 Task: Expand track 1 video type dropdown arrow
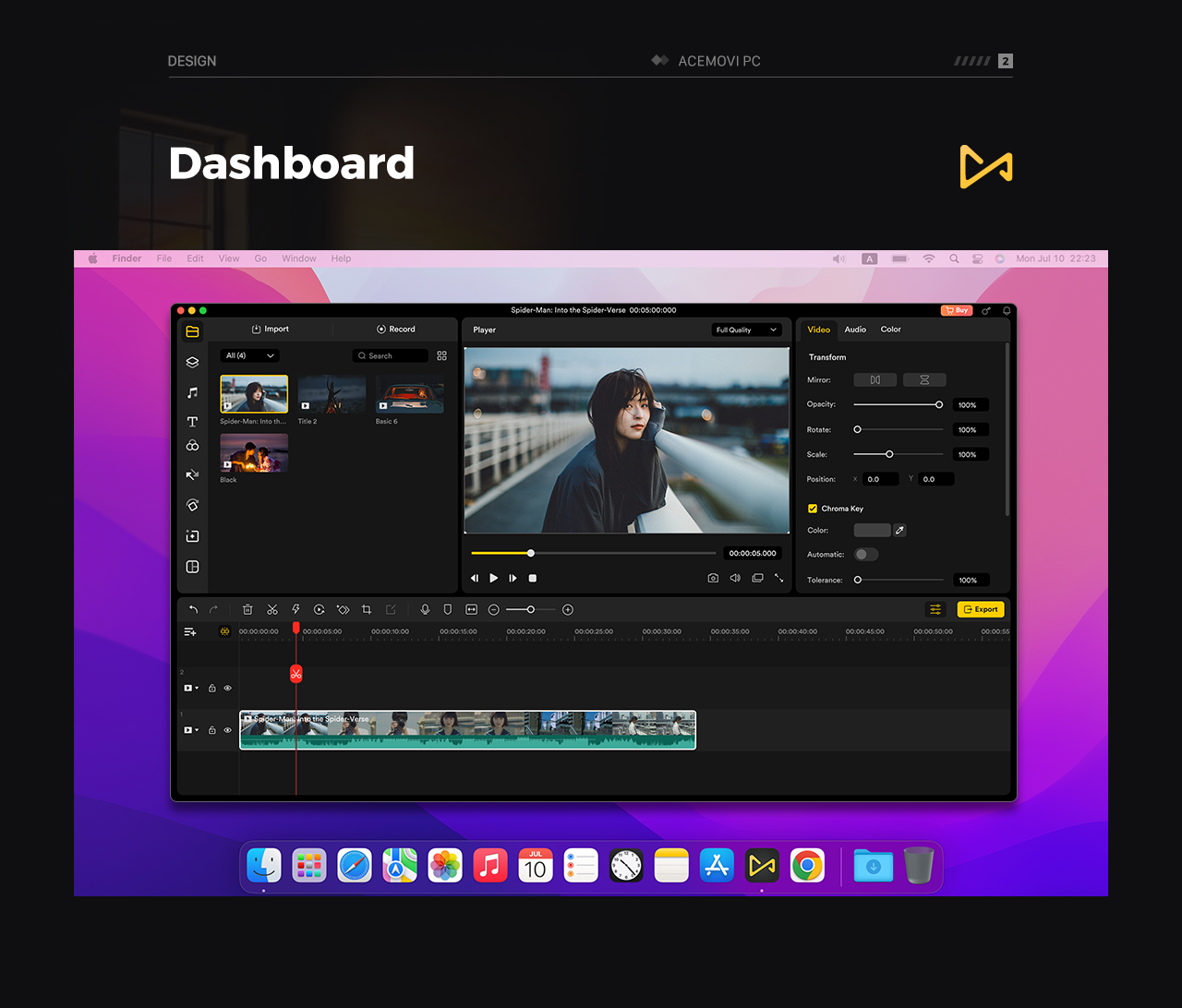point(197,730)
